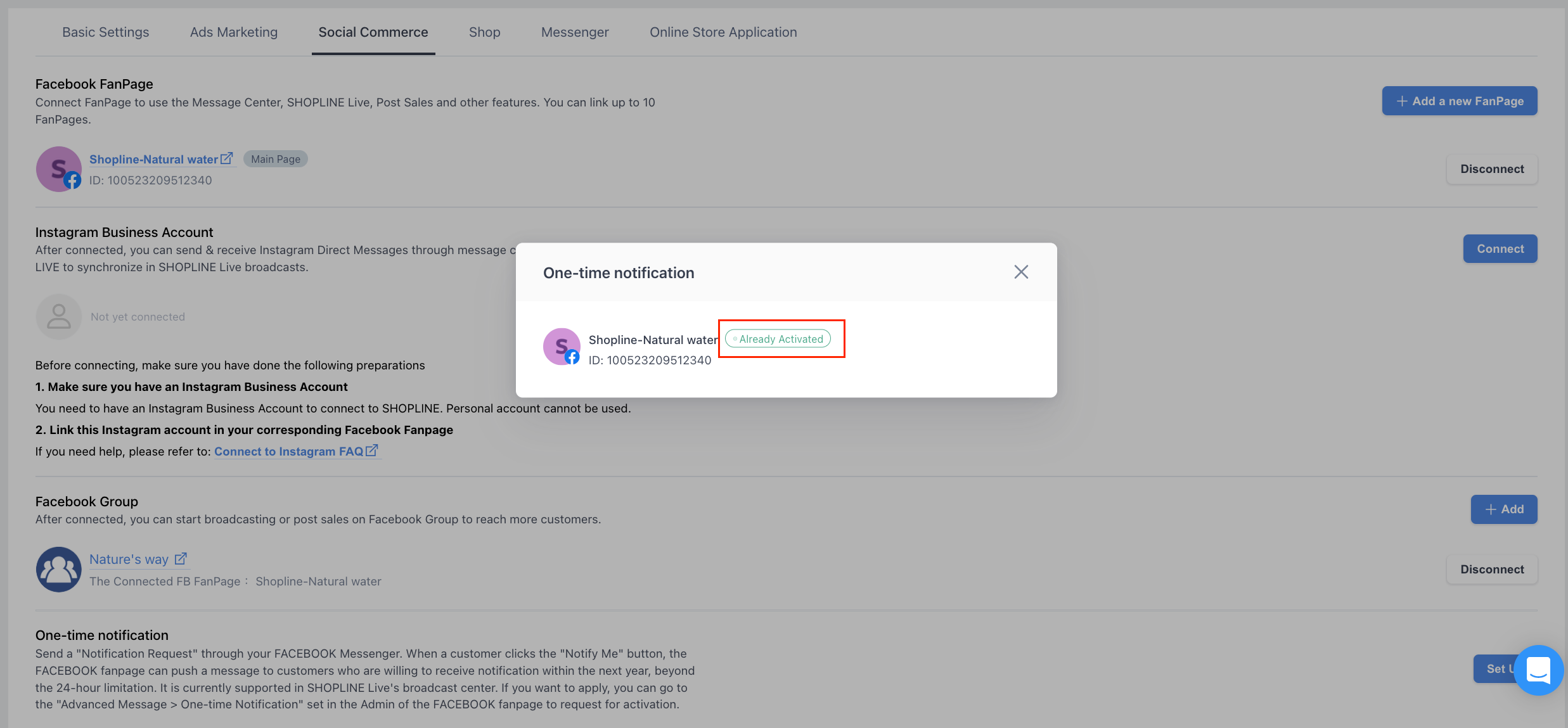1568x728 pixels.
Task: Click the Already Activated status badge
Action: tap(778, 339)
